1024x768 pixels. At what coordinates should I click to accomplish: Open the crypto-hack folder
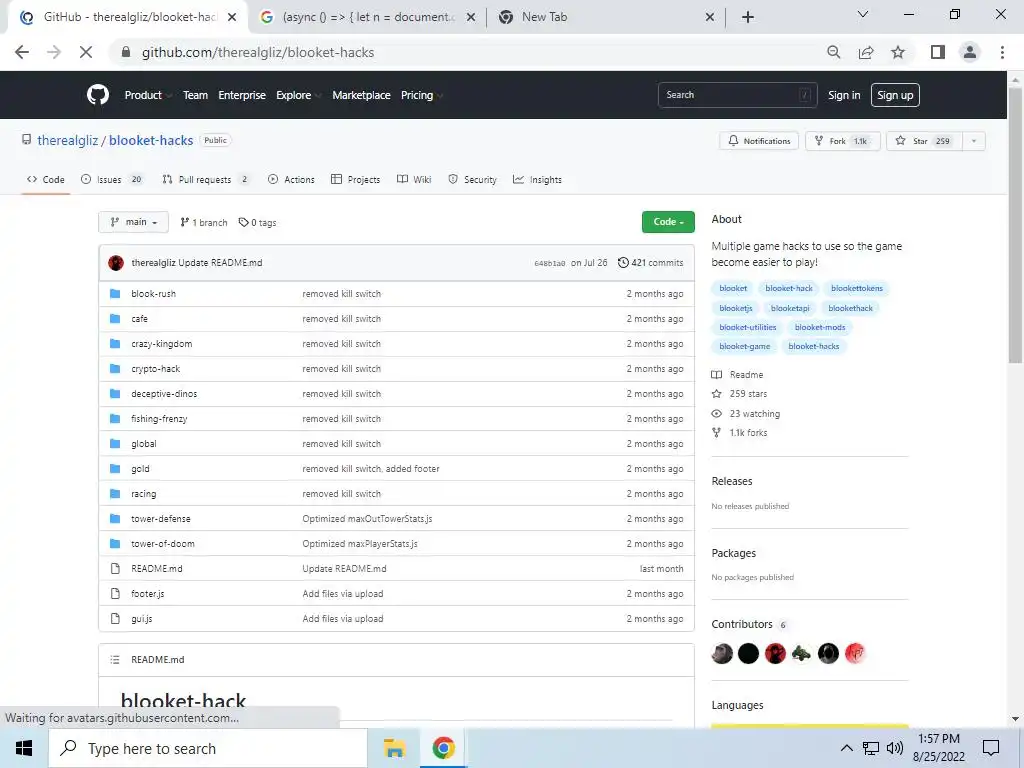(155, 369)
